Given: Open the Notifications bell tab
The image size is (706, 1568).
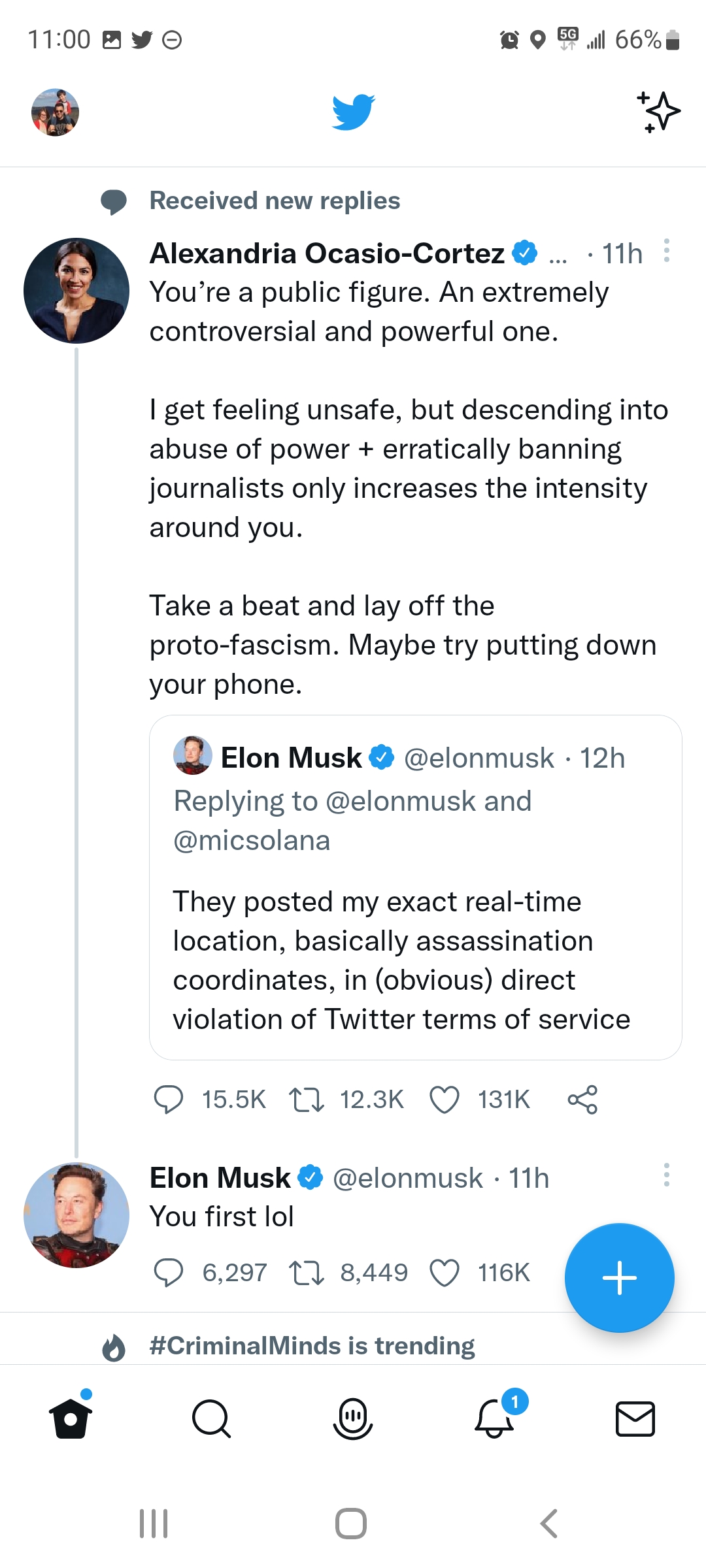Looking at the screenshot, I should coord(494,1419).
